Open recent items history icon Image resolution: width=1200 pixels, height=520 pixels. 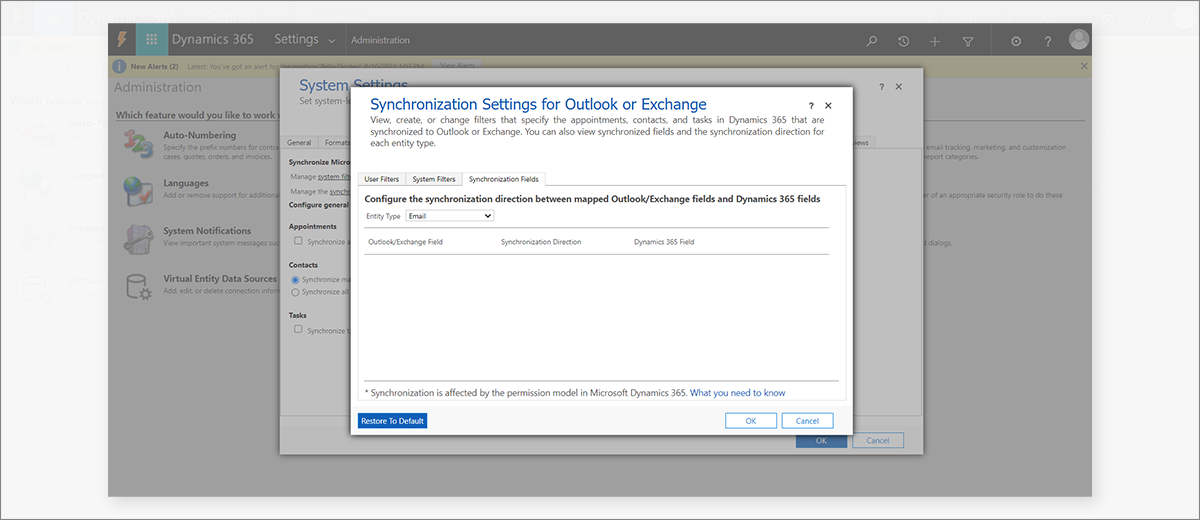tap(904, 41)
